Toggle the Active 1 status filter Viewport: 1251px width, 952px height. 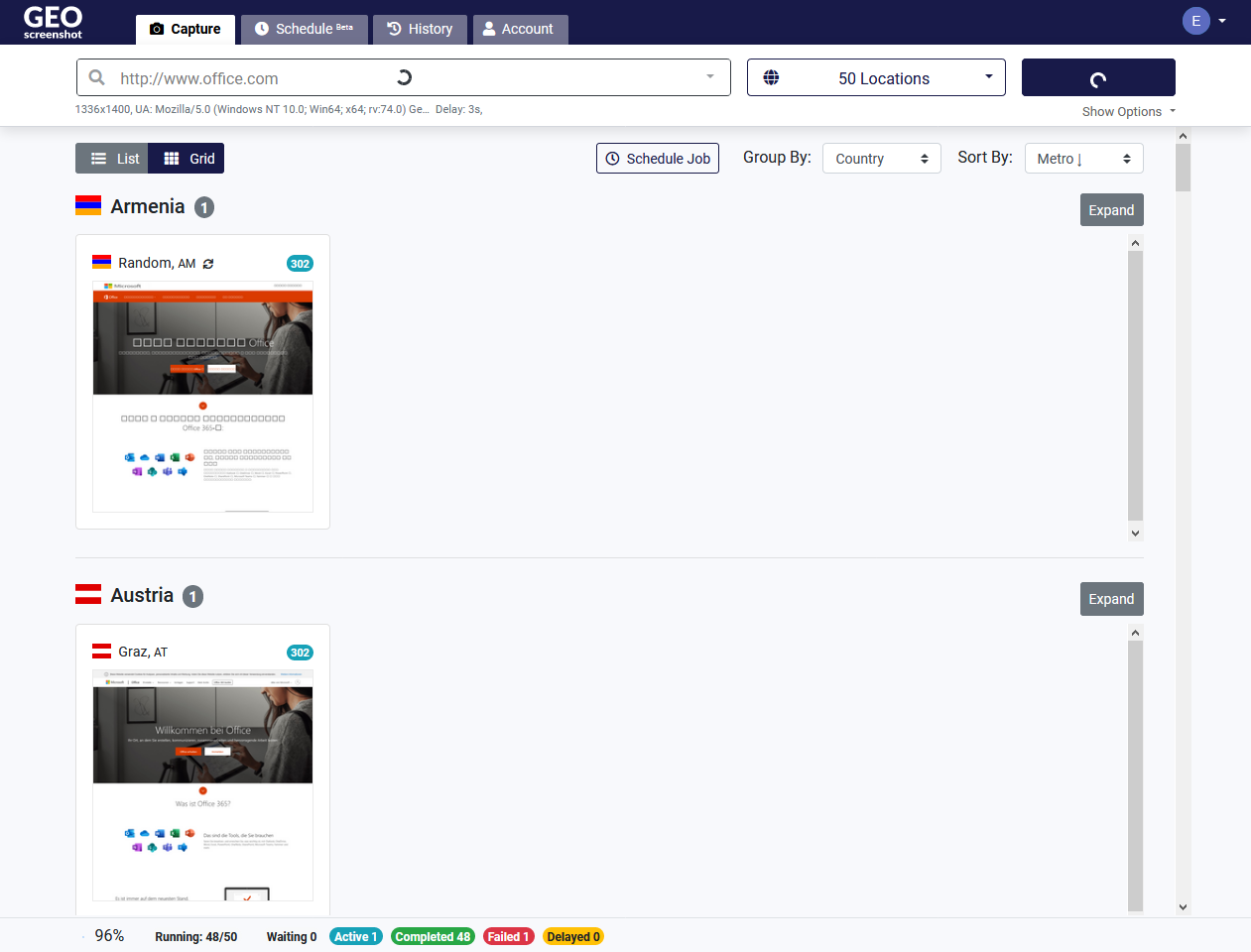pos(355,935)
